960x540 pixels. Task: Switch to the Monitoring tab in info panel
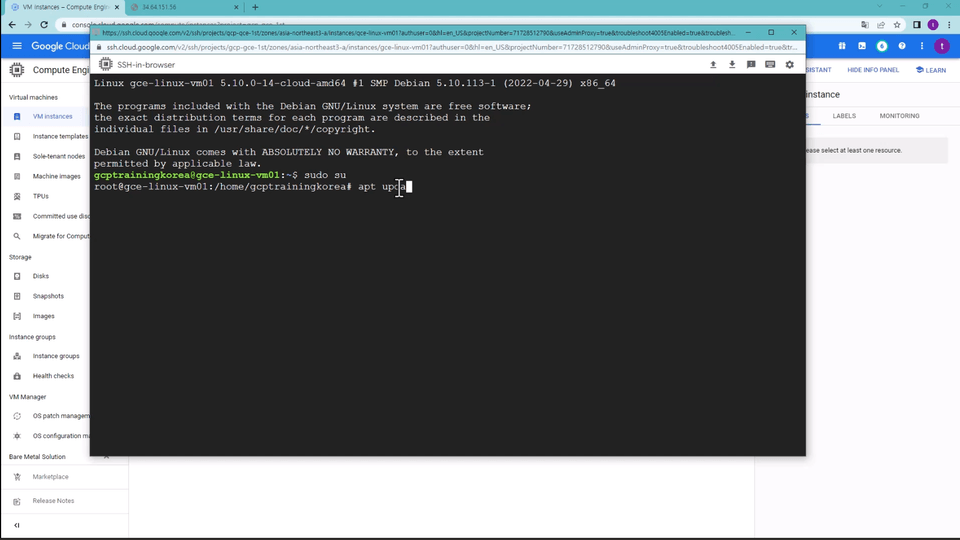[x=899, y=116]
